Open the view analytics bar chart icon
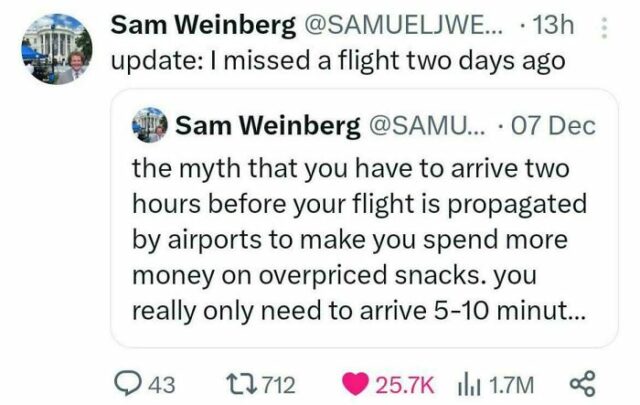This screenshot has height=405, width=640. [468, 385]
